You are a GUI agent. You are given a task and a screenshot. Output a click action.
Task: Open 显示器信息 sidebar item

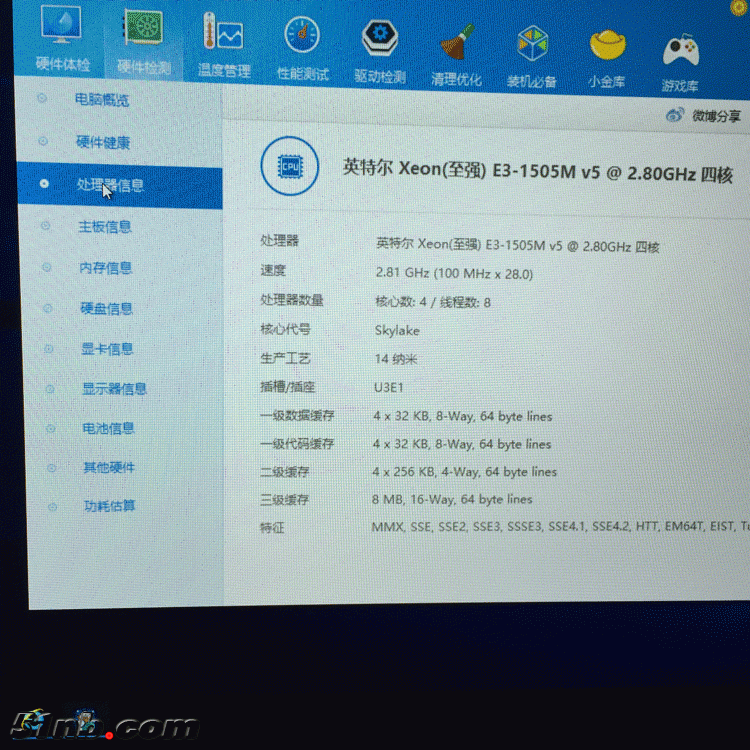[114, 388]
